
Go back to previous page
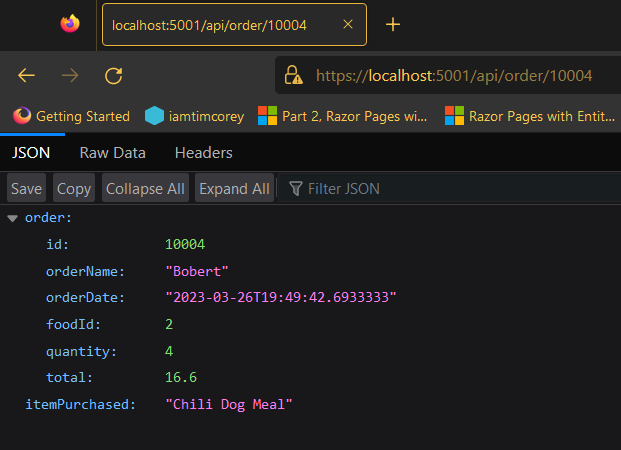point(27,75)
